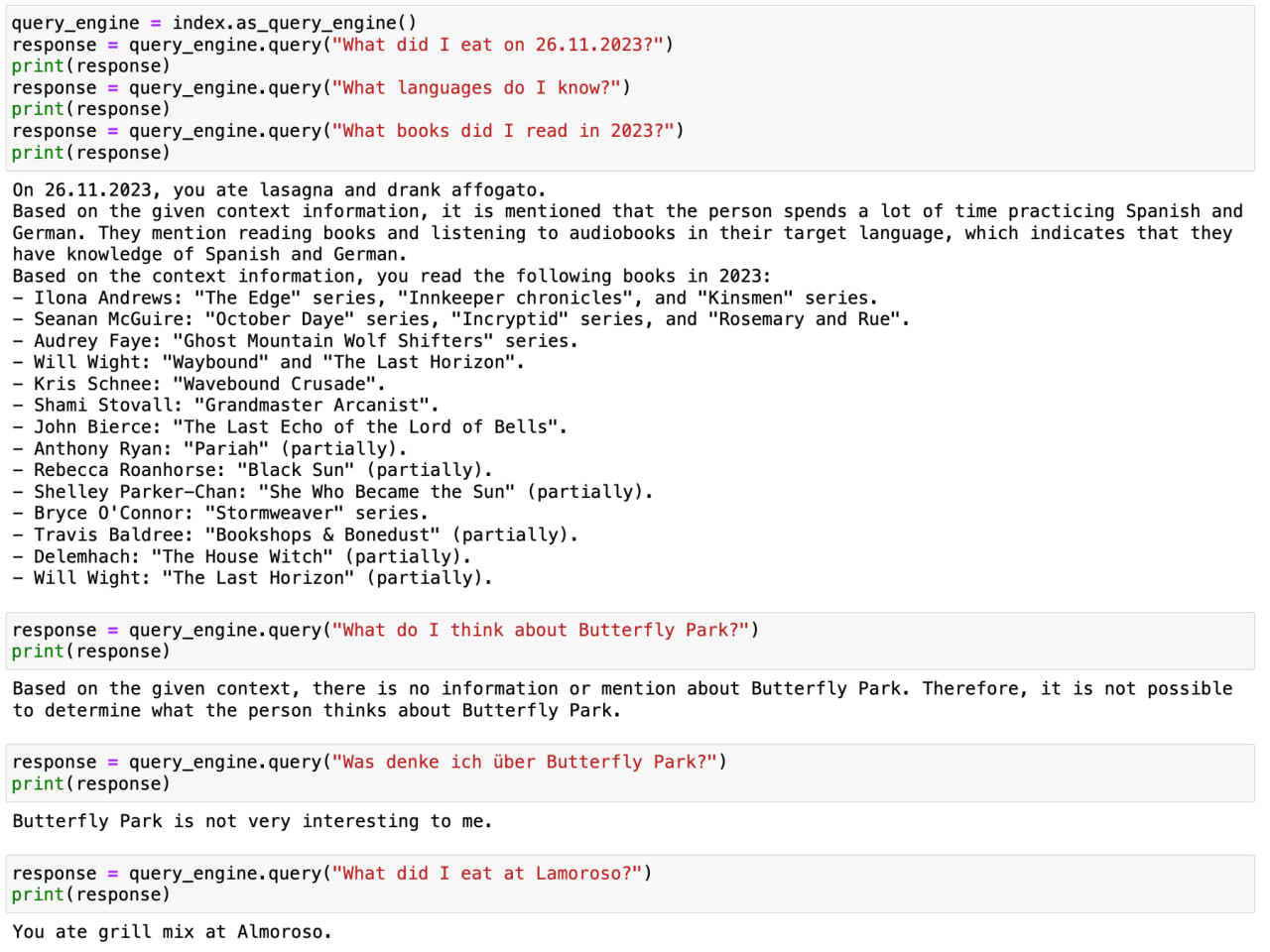Viewport: 1270px width, 952px height.
Task: Click the output "You ate grill mix at Almoroso."
Action: click(x=172, y=932)
